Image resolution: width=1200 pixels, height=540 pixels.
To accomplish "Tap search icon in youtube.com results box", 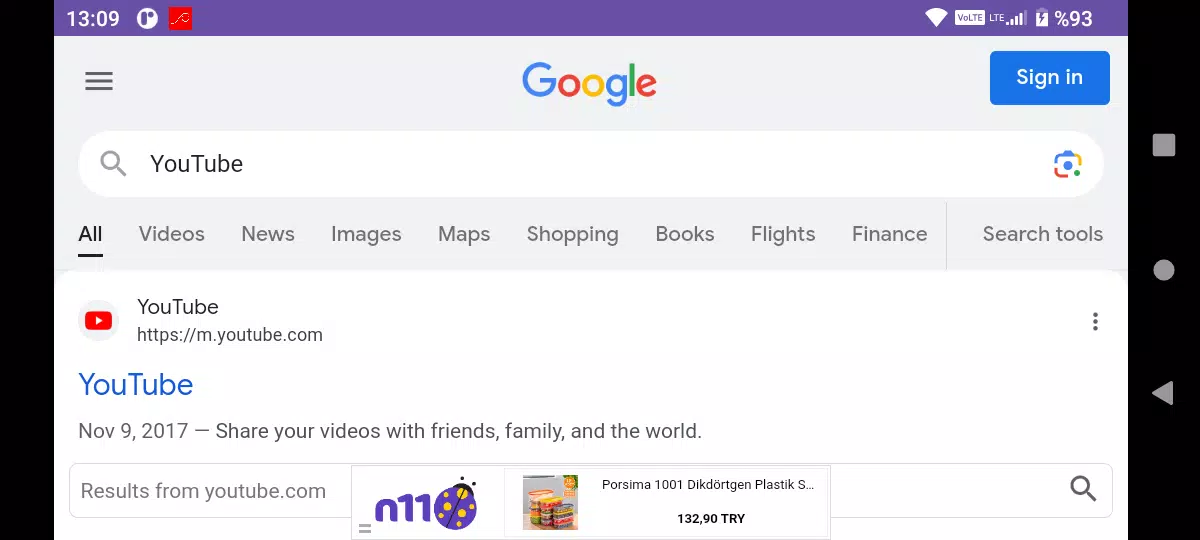I will [1083, 489].
